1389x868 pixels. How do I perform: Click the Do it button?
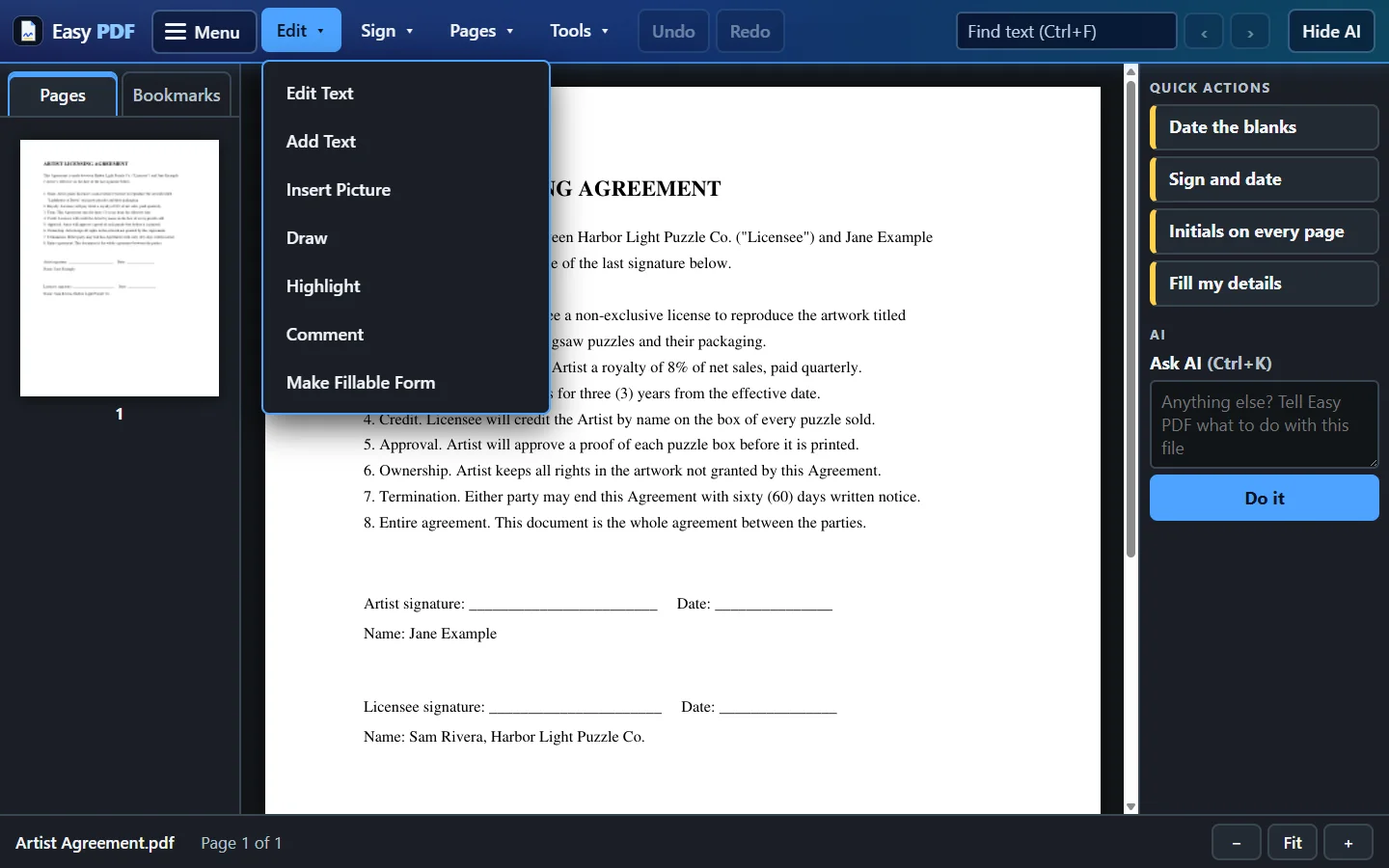pyautogui.click(x=1265, y=498)
